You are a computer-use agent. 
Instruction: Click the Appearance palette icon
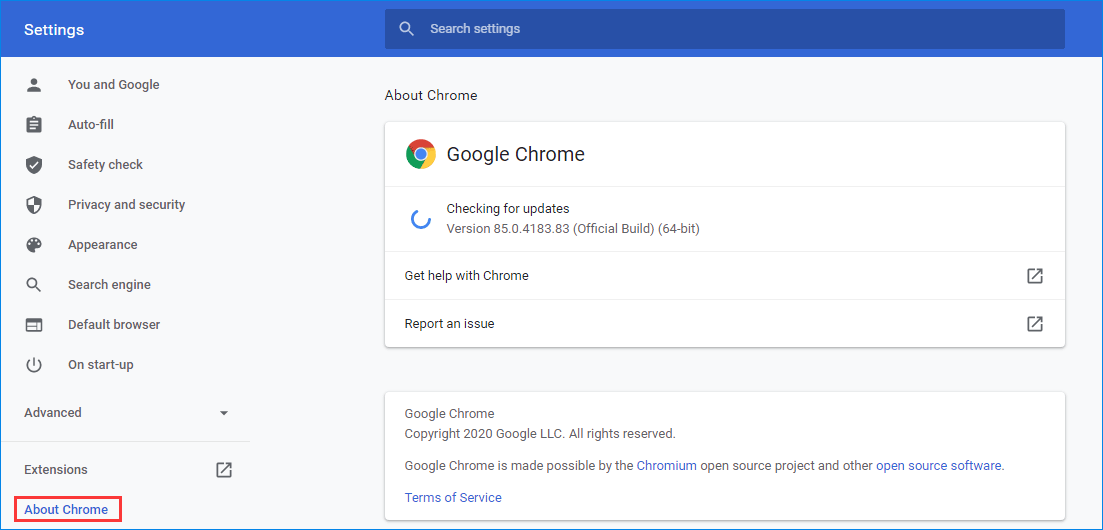pyautogui.click(x=34, y=245)
